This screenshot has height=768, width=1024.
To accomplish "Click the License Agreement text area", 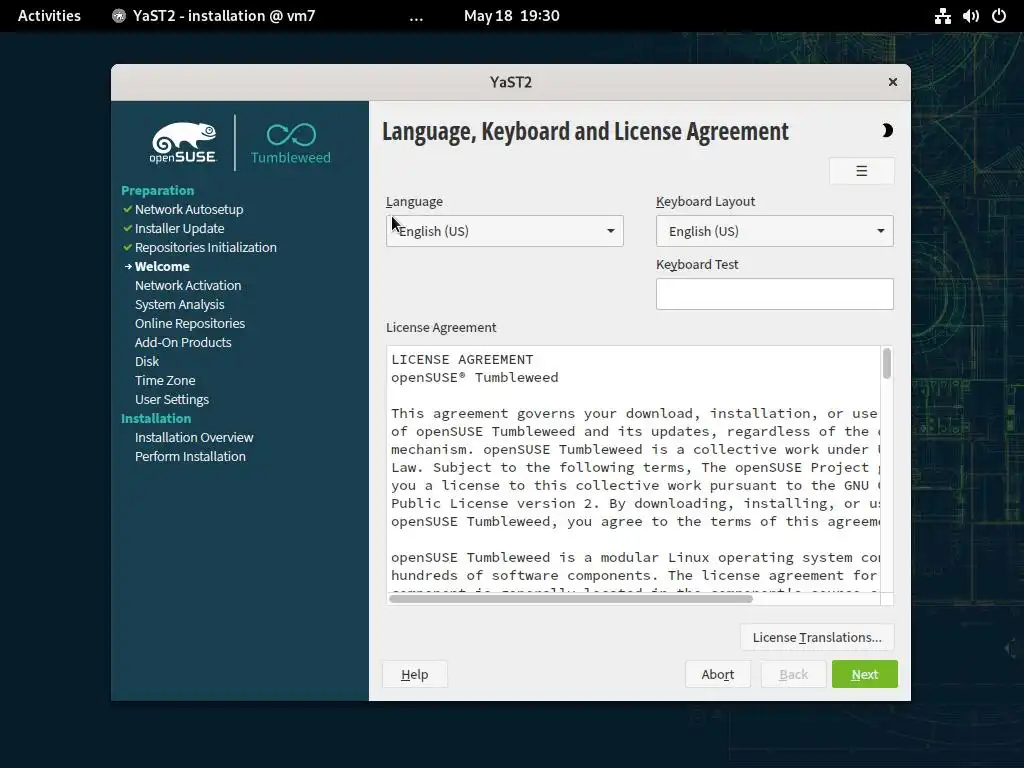I will [633, 469].
